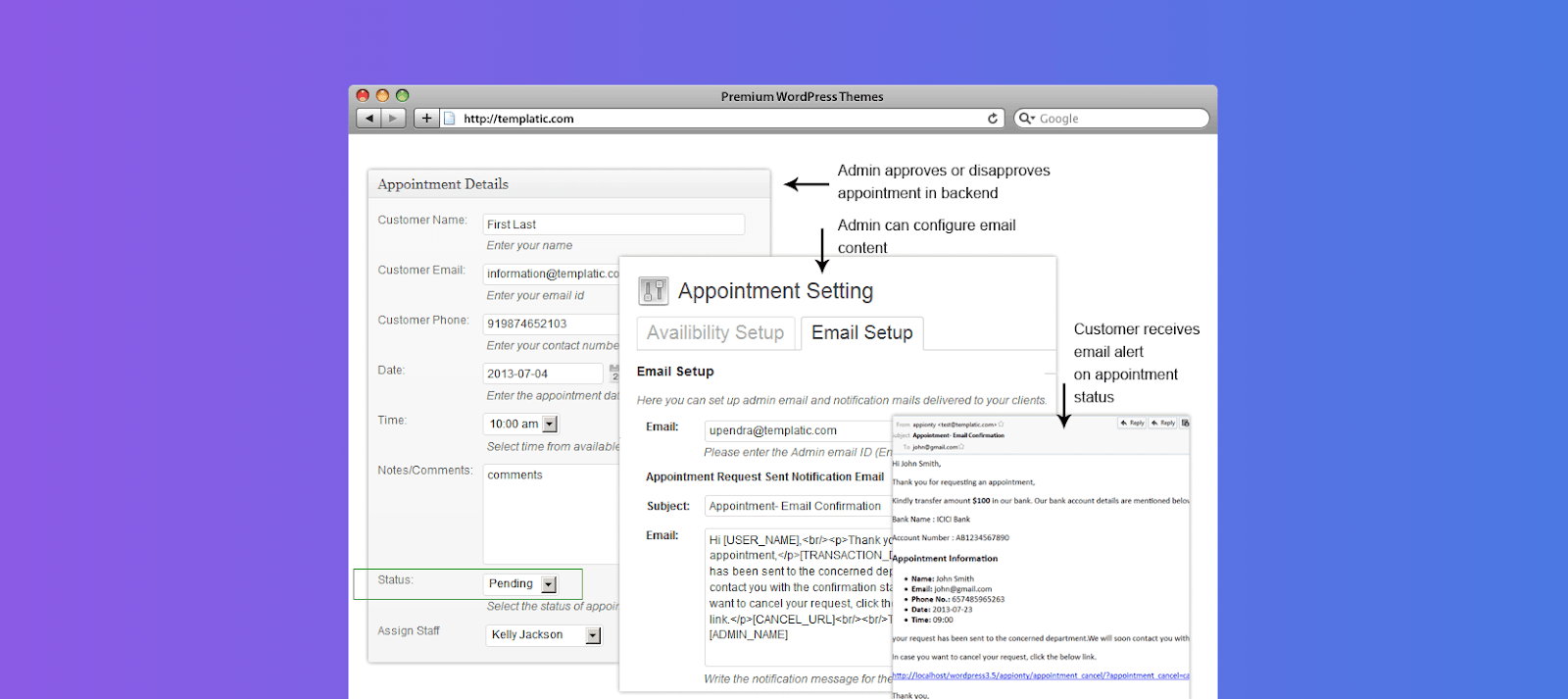The image size is (1568, 699).
Task: Select the Email Setup tab
Action: [x=862, y=333]
